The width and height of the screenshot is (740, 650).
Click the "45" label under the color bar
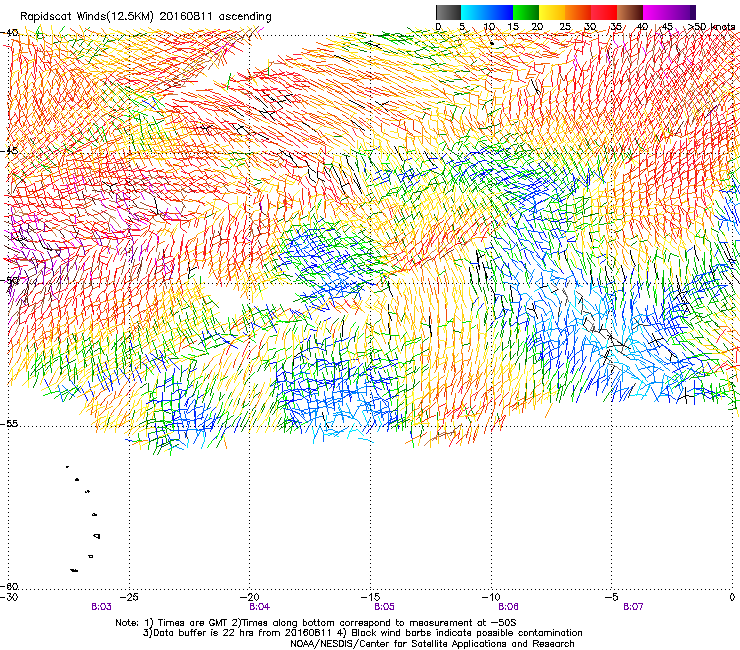coord(666,27)
